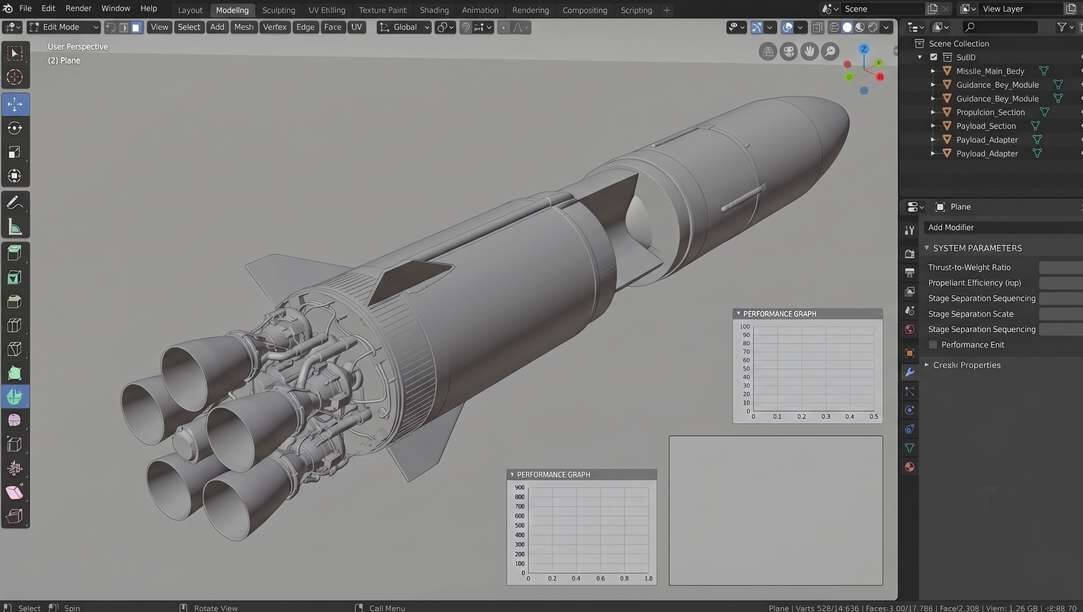Select the Edge Slide tool
The width and height of the screenshot is (1083, 612).
click(x=15, y=444)
